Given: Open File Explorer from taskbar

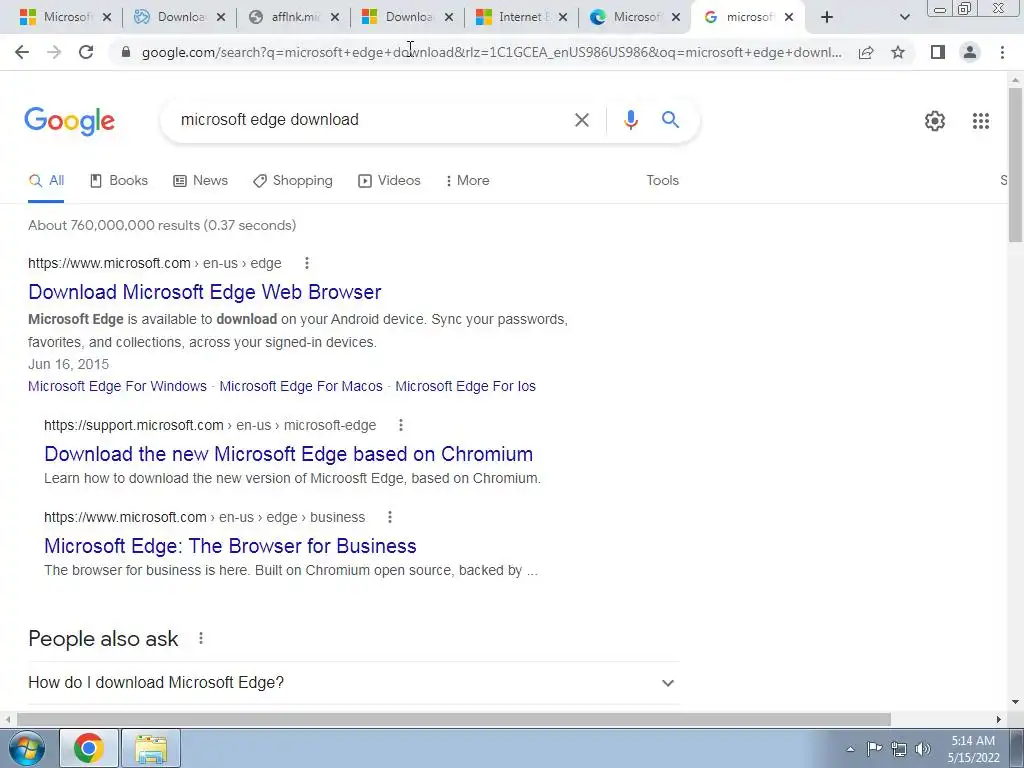Looking at the screenshot, I should pyautogui.click(x=151, y=748).
